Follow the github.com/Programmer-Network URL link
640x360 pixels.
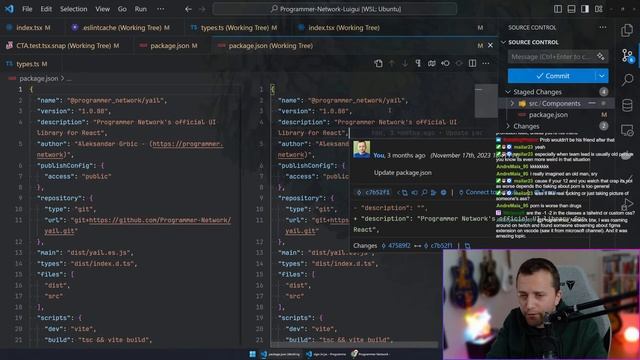[x=160, y=220]
